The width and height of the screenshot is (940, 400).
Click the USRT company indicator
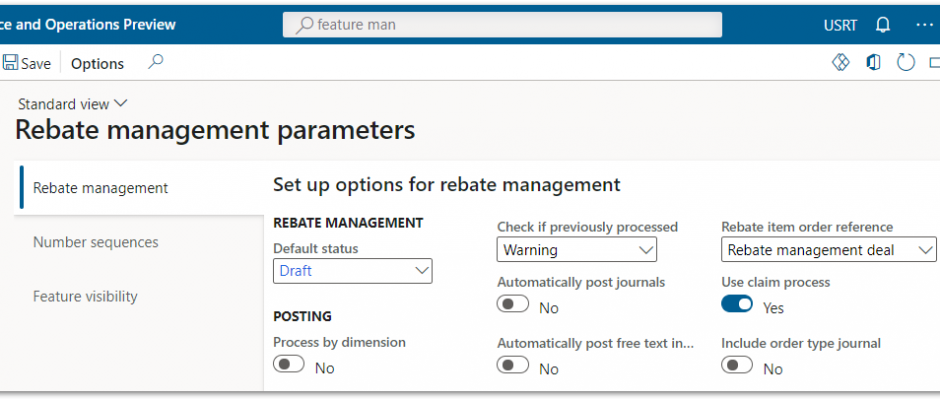(840, 25)
